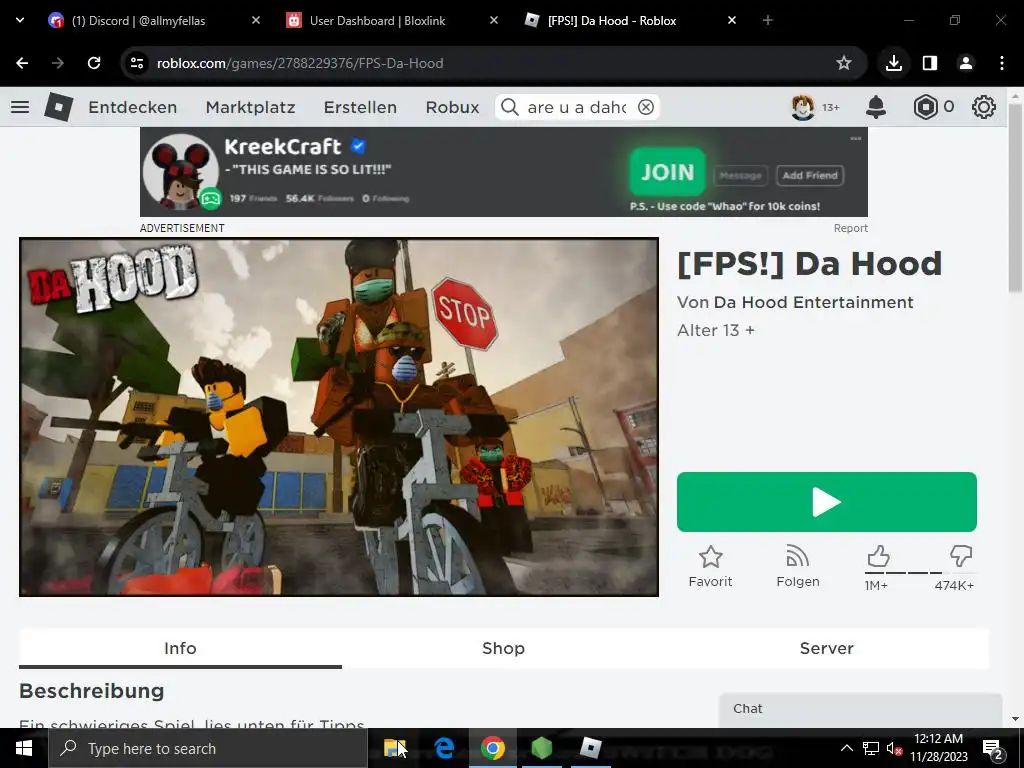
Task: Open the Server tab
Action: coord(827,648)
